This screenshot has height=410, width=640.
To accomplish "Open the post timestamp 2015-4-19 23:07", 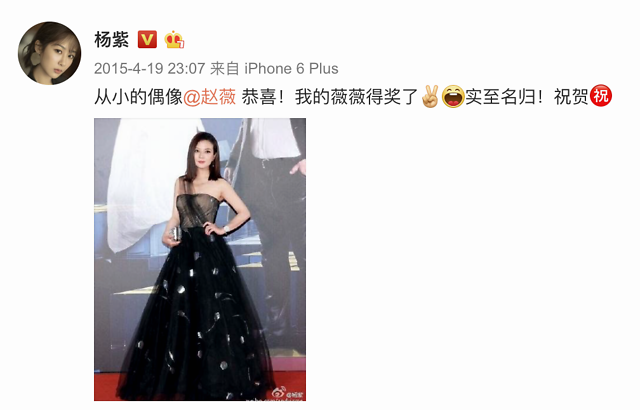I will tap(149, 69).
